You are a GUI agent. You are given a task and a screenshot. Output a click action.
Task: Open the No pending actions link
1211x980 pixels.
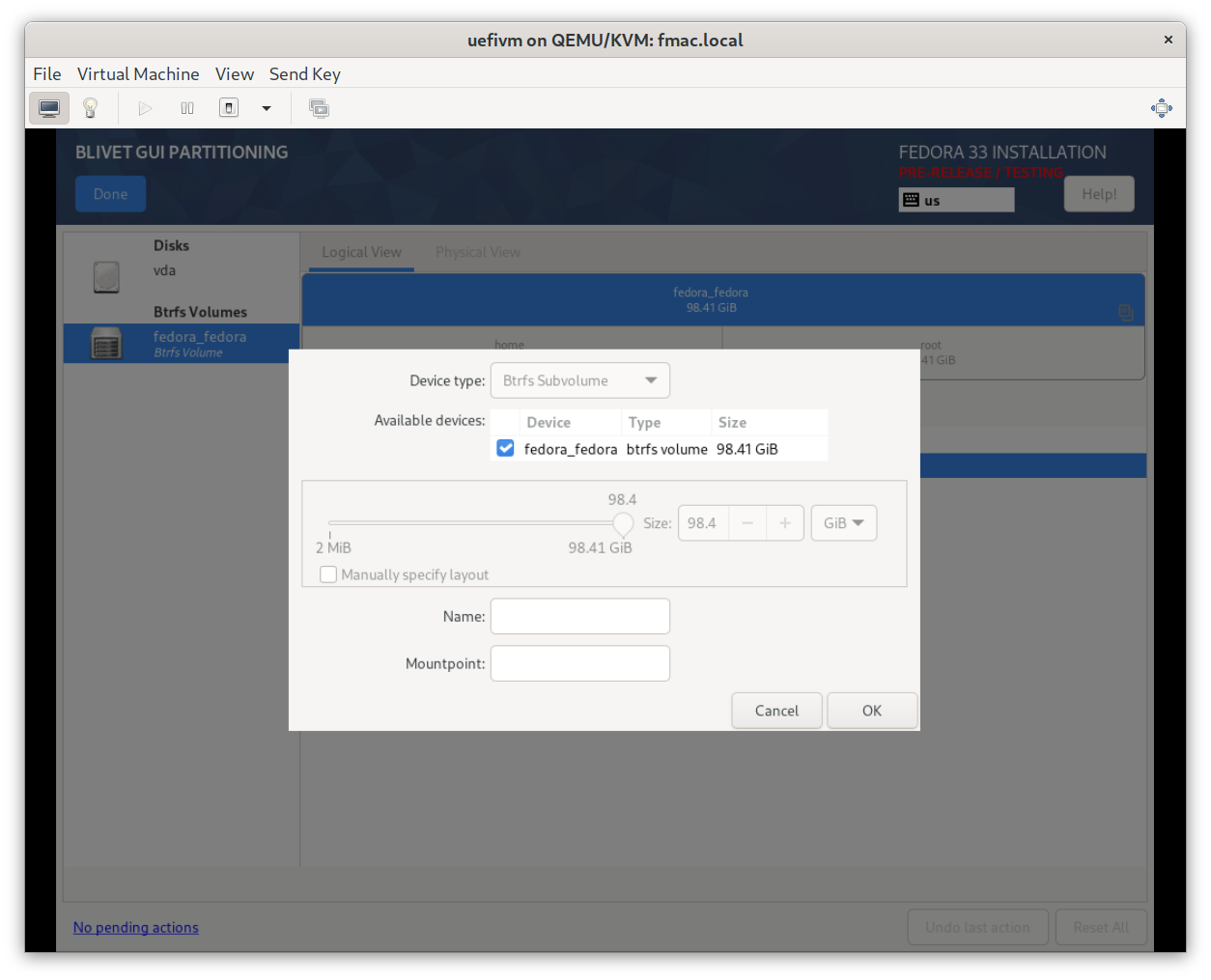tap(136, 927)
